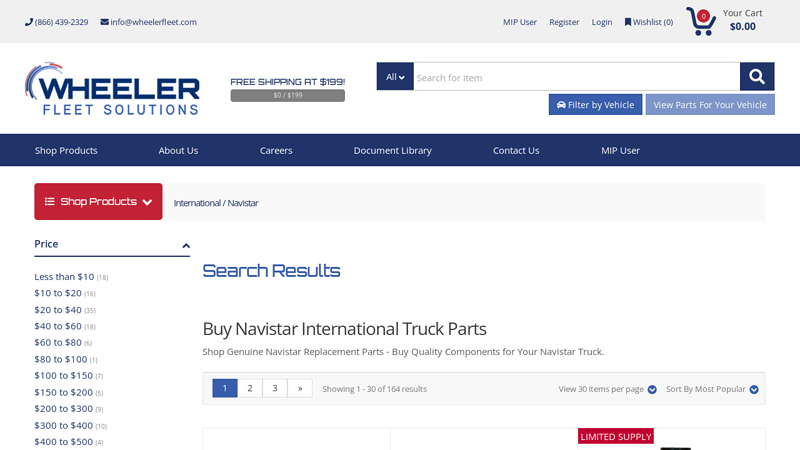Filter by $10 to $20

(58, 293)
